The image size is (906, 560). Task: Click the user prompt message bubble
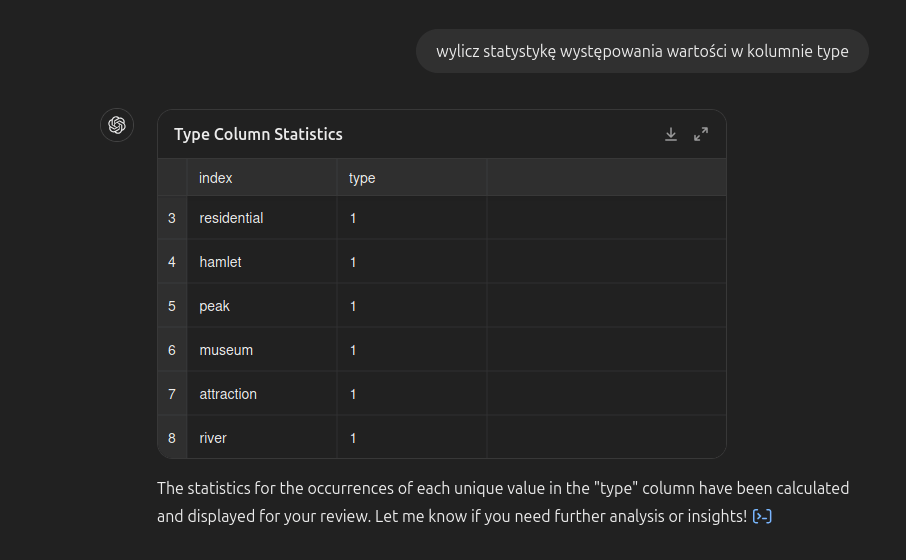[x=642, y=51]
